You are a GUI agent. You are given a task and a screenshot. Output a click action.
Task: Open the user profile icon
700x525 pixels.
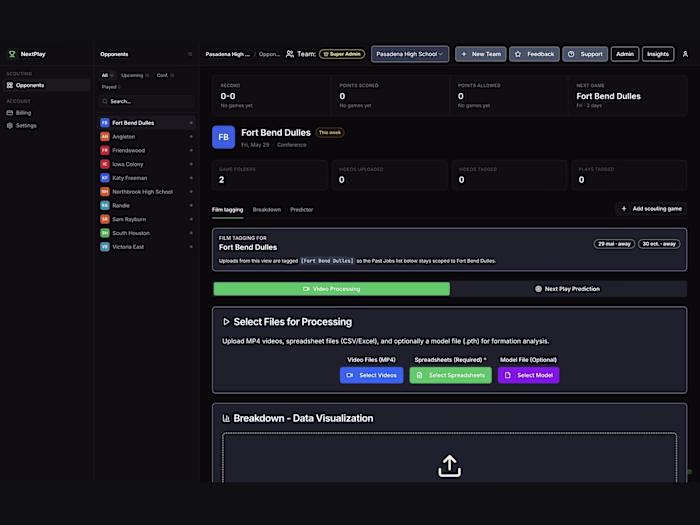pyautogui.click(x=685, y=54)
